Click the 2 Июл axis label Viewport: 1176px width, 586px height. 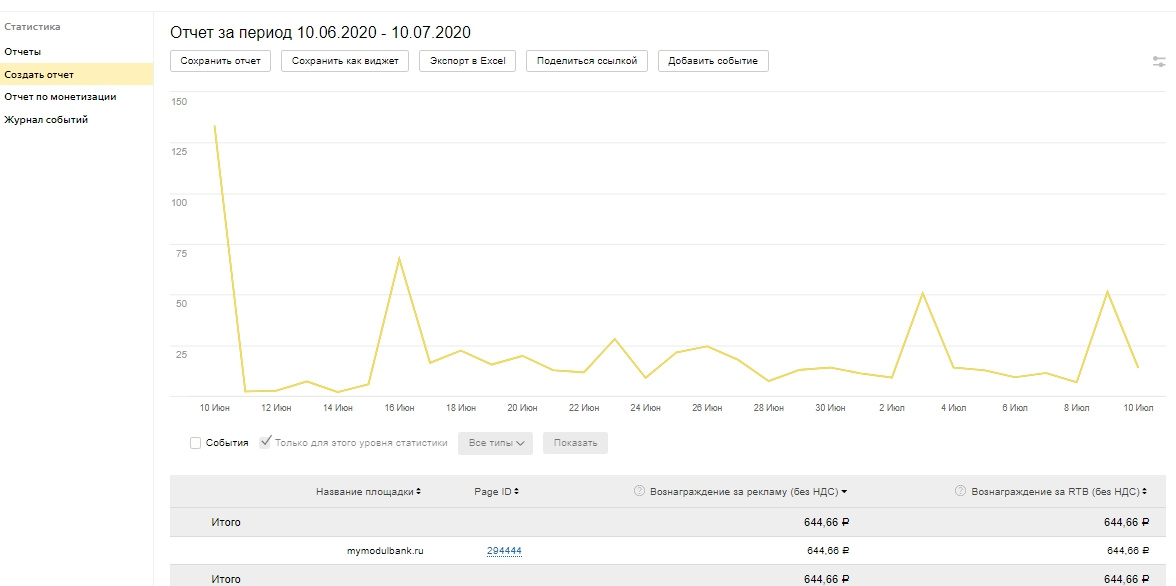coord(892,407)
